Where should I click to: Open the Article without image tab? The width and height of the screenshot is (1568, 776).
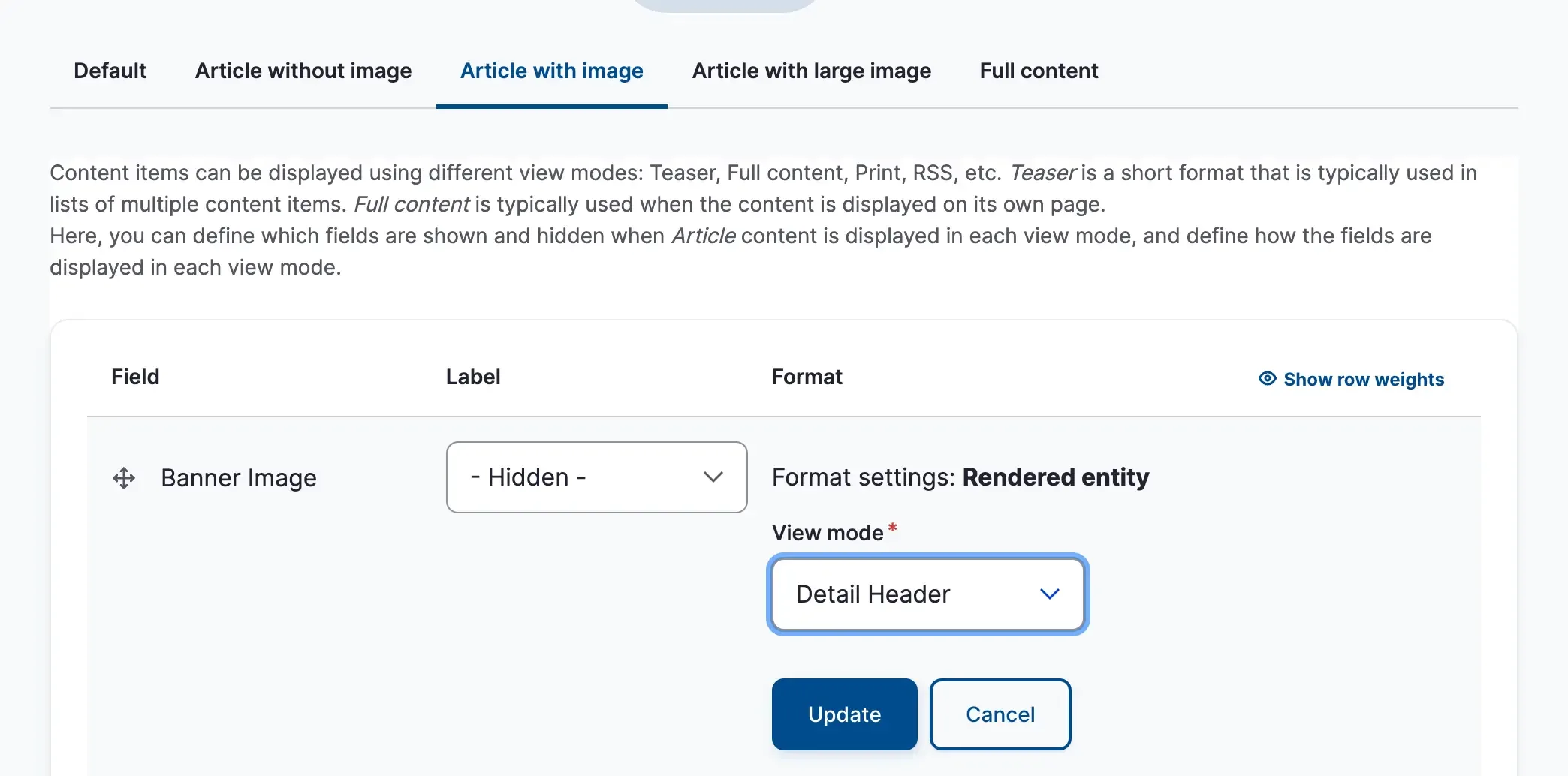point(303,71)
